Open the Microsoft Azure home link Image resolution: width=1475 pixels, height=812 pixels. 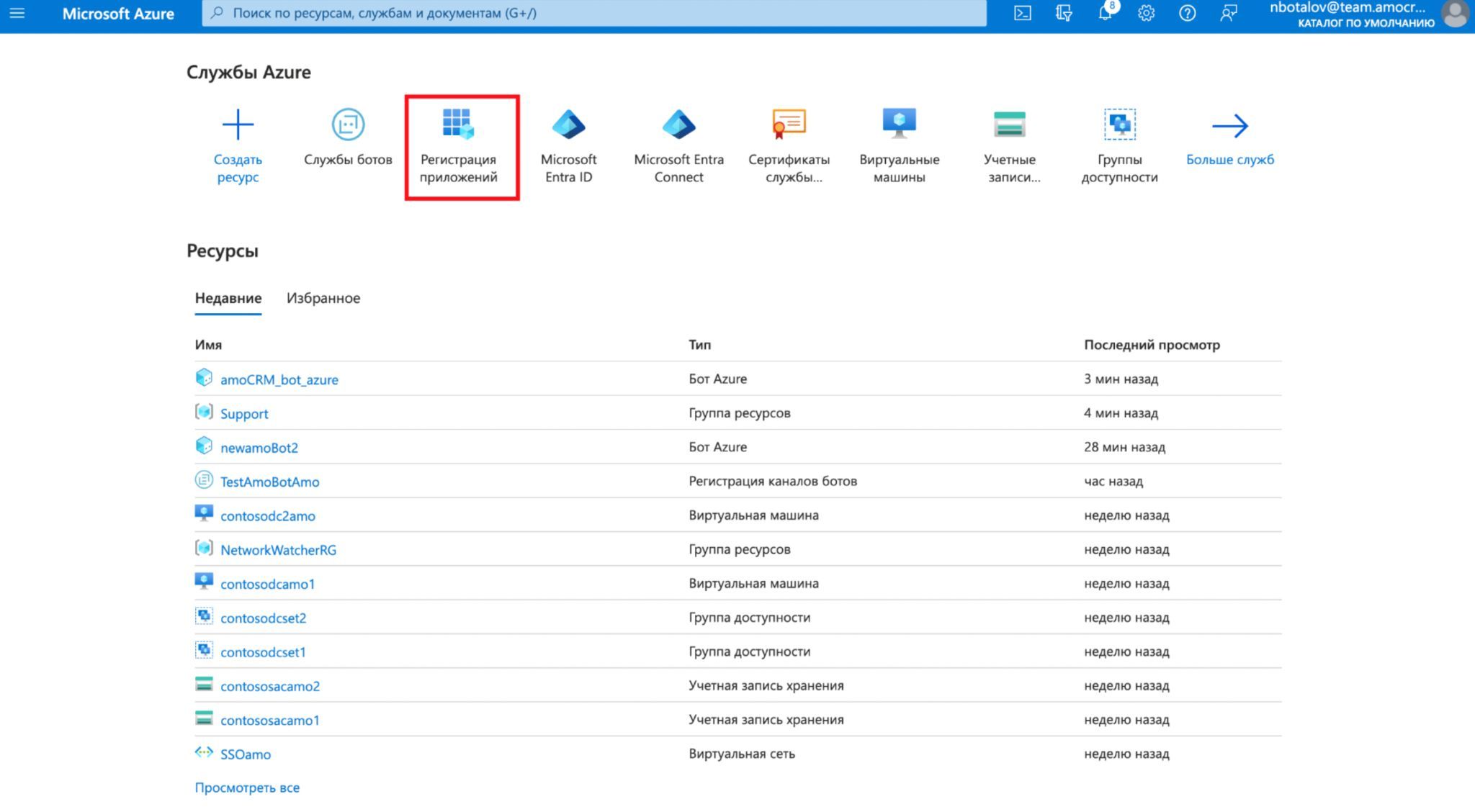pos(118,13)
